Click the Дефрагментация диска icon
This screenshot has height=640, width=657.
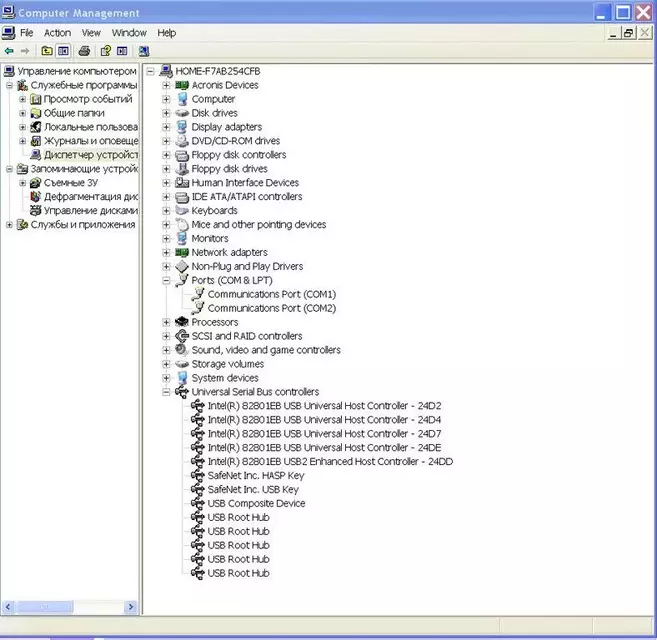(x=36, y=197)
